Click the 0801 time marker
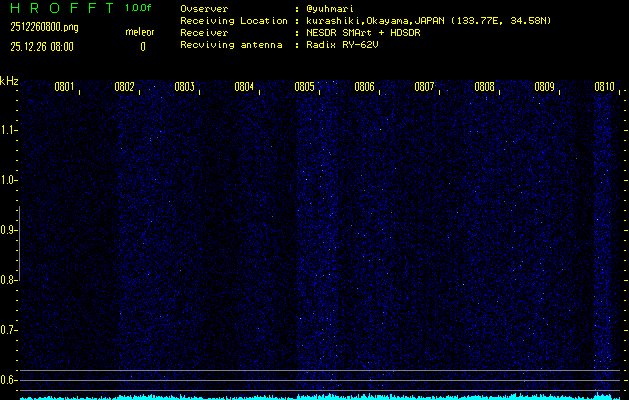 tap(64, 87)
